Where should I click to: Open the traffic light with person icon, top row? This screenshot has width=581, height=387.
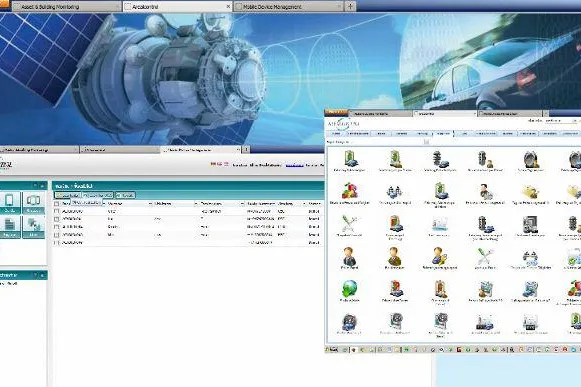485,159
